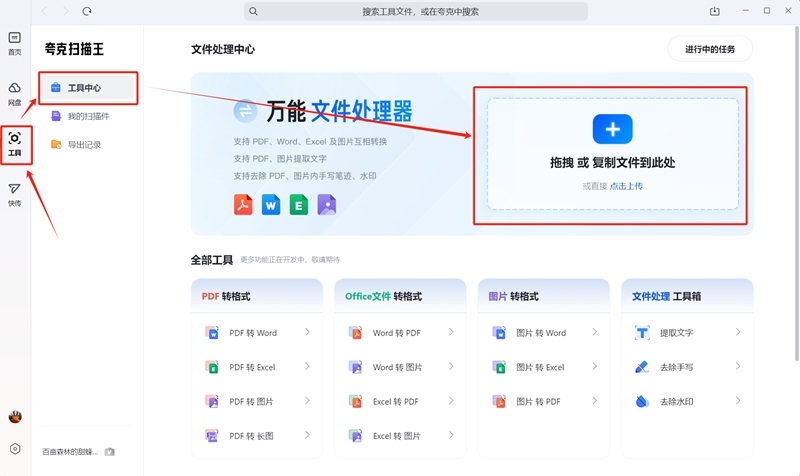This screenshot has width=800, height=476.
Task: Open Excel 转 PDF tool
Action: point(401,402)
